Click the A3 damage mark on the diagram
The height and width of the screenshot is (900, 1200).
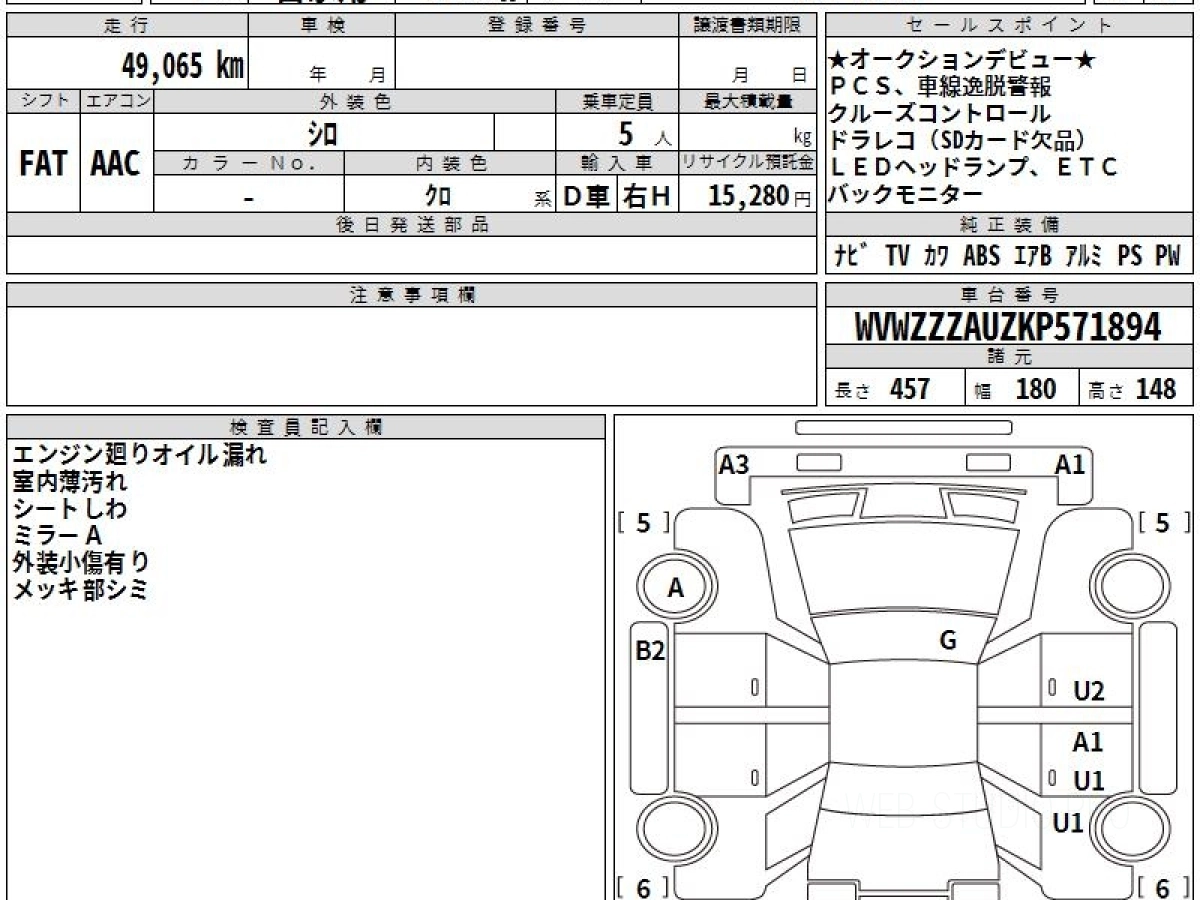pyautogui.click(x=734, y=464)
